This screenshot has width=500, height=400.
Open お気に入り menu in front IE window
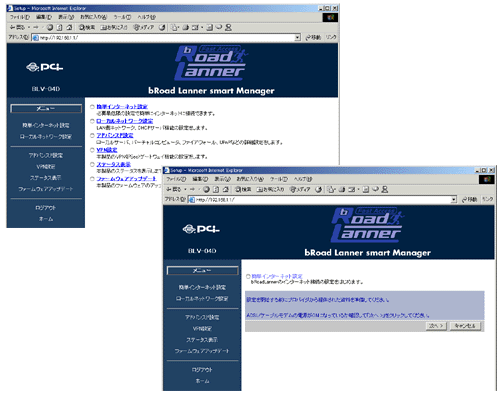[250, 179]
